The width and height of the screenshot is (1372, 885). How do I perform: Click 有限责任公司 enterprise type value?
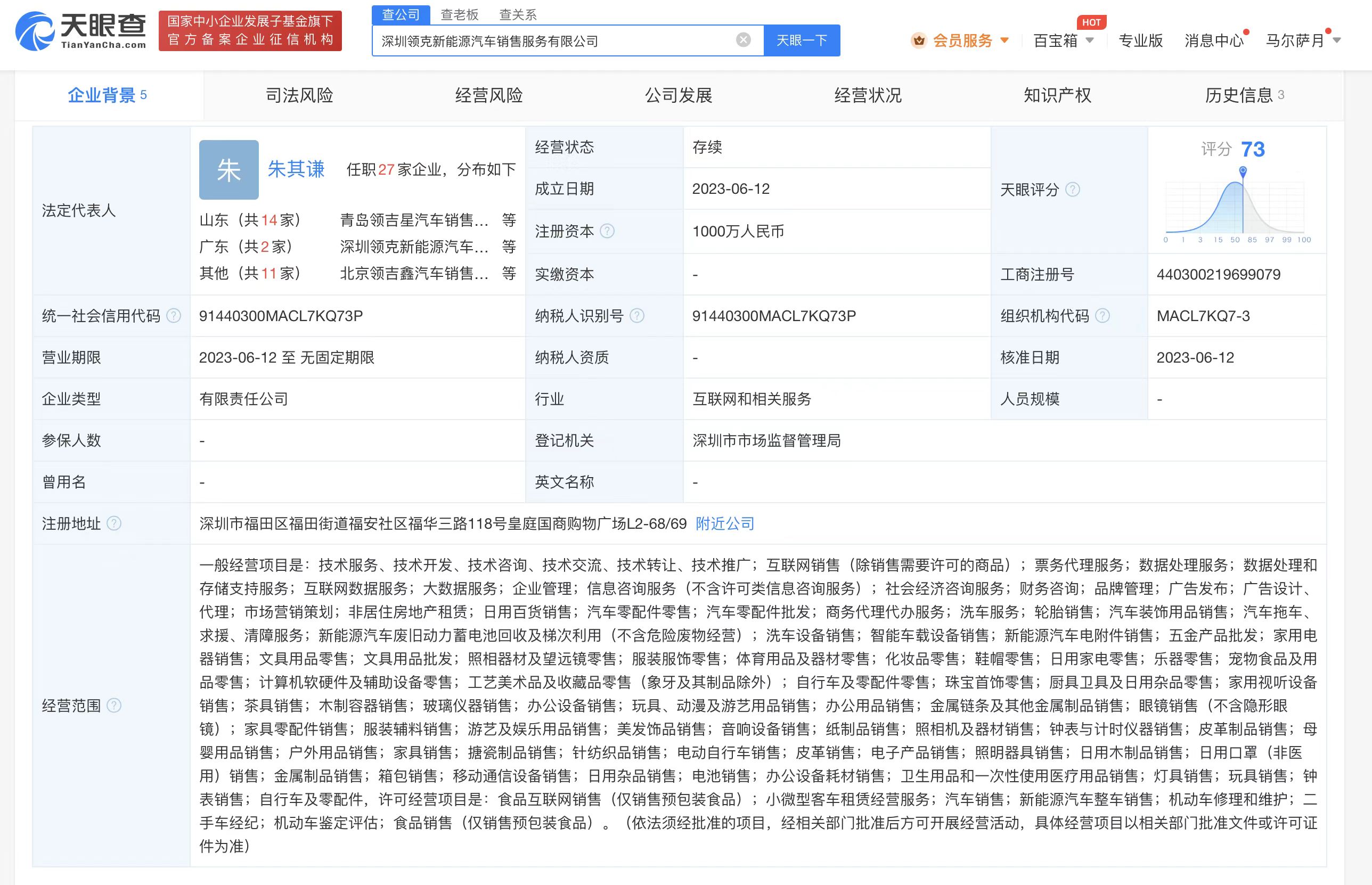244,399
